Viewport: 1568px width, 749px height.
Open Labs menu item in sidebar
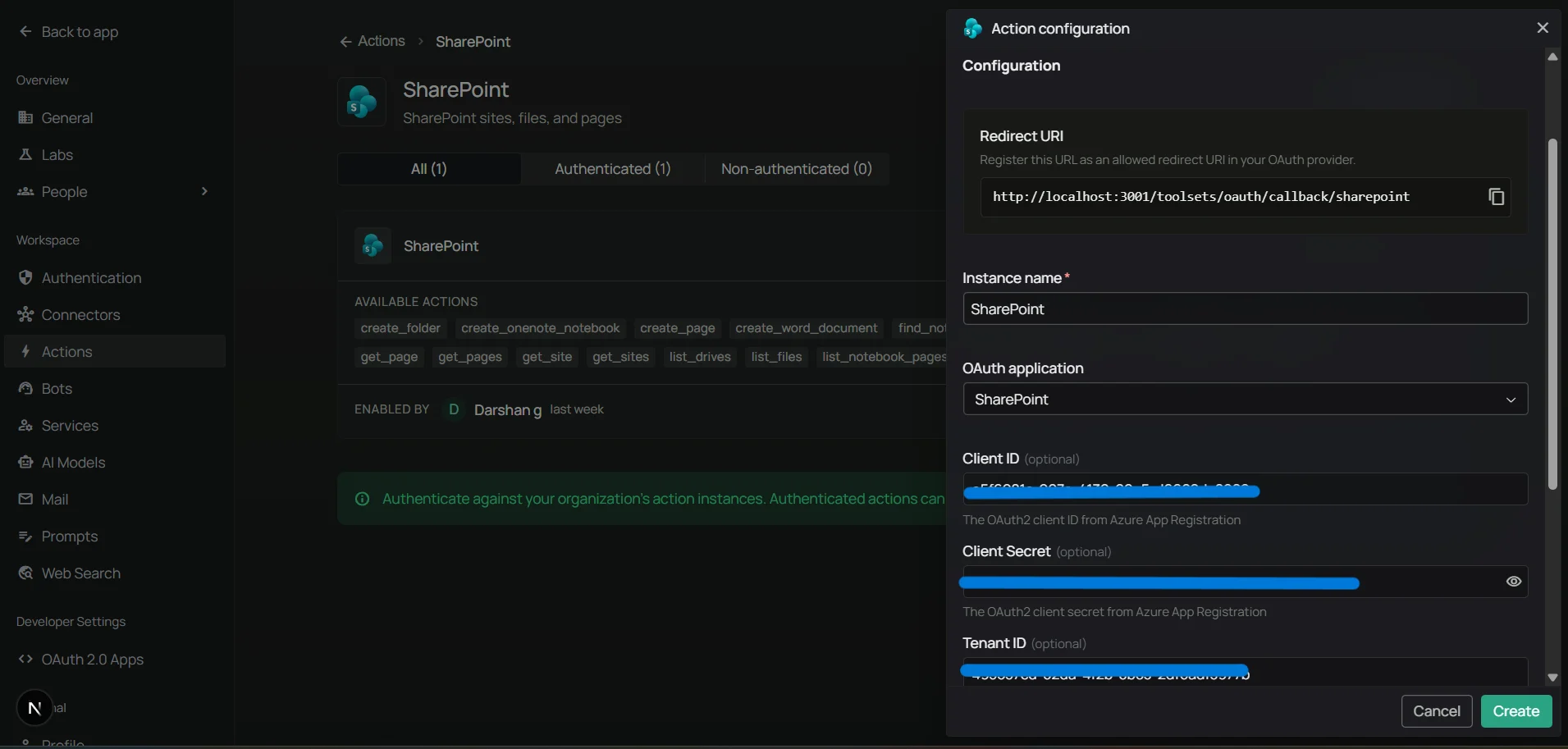point(115,154)
